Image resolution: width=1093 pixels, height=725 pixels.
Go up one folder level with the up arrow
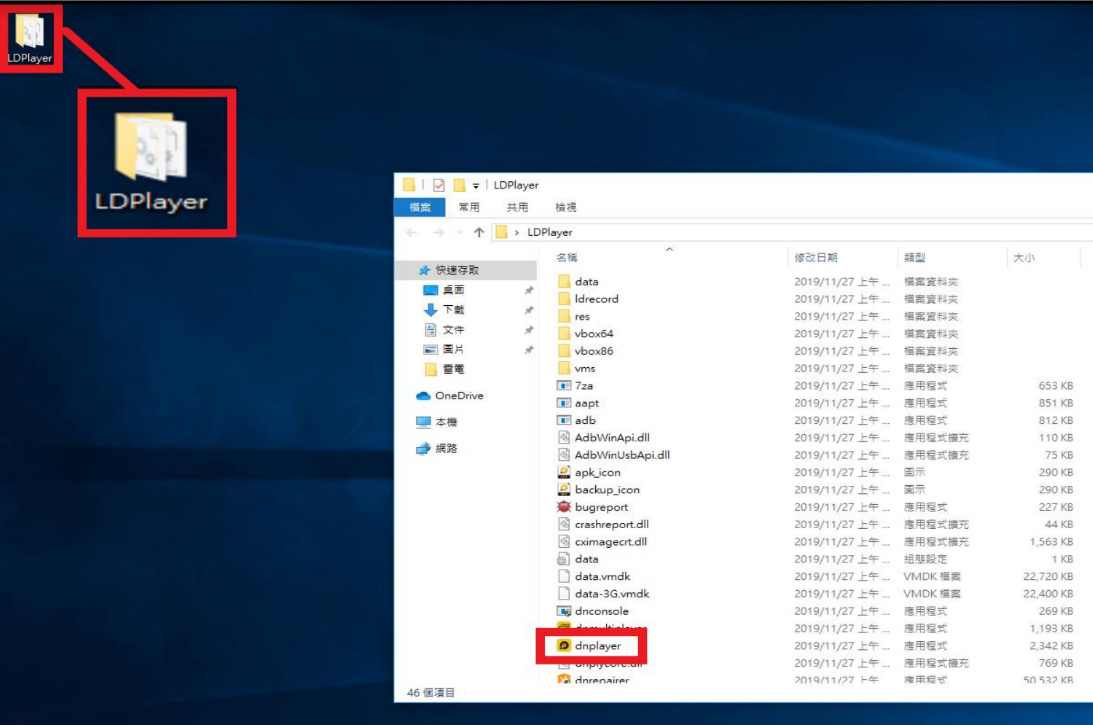(479, 232)
